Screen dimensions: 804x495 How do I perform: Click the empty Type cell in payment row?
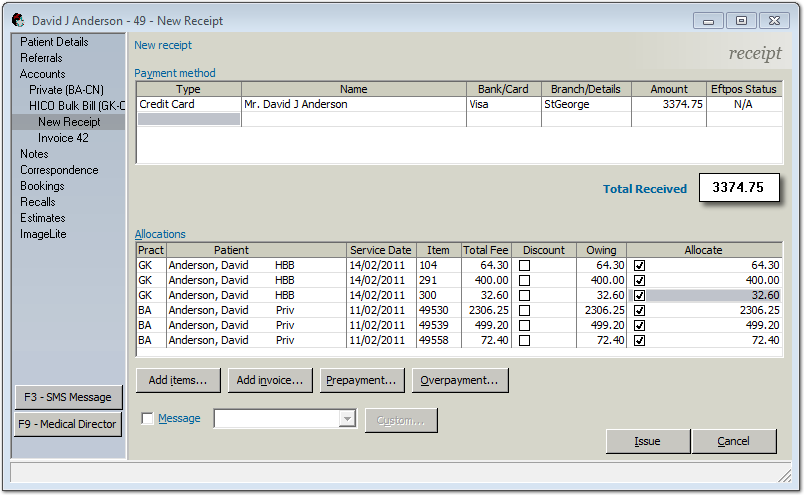click(188, 119)
